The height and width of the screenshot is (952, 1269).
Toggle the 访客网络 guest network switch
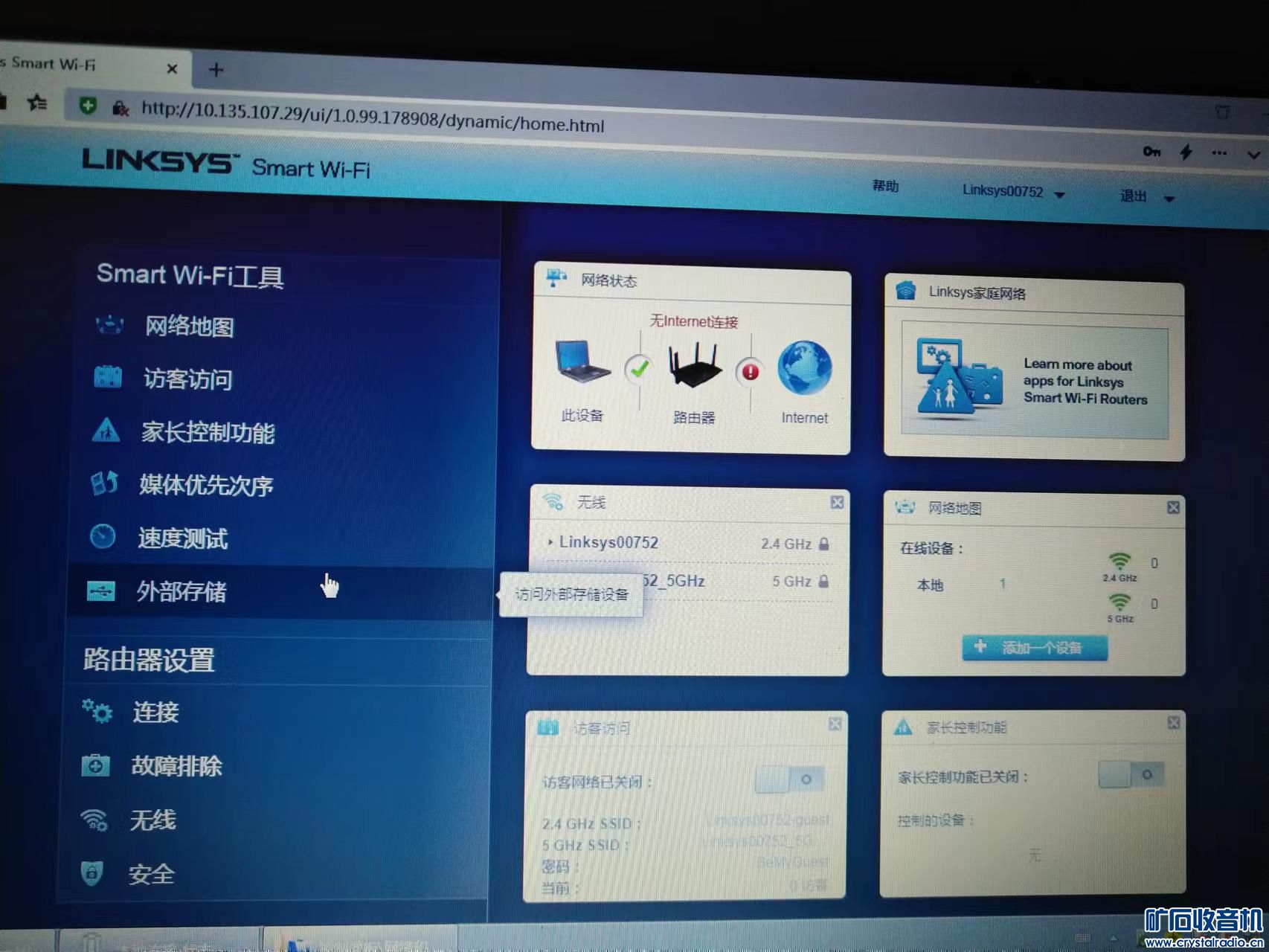tap(789, 779)
